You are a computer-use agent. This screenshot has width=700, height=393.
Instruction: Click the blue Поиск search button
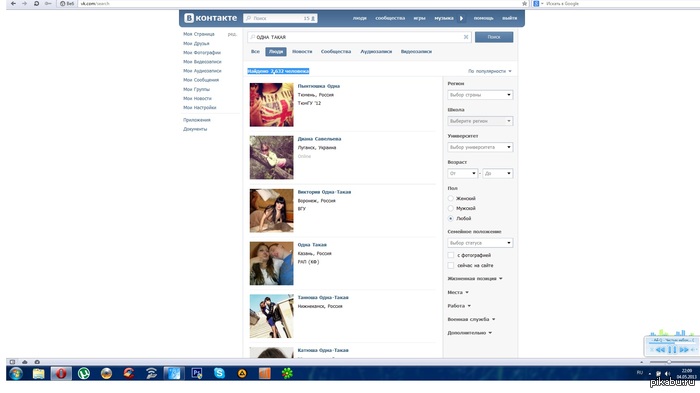tap(494, 37)
